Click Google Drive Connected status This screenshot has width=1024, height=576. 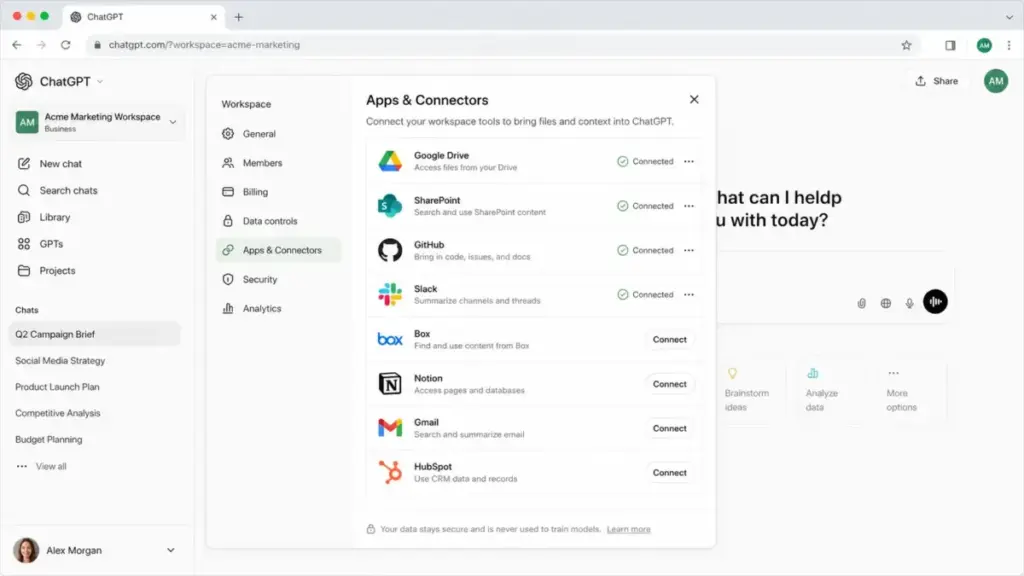coord(645,161)
